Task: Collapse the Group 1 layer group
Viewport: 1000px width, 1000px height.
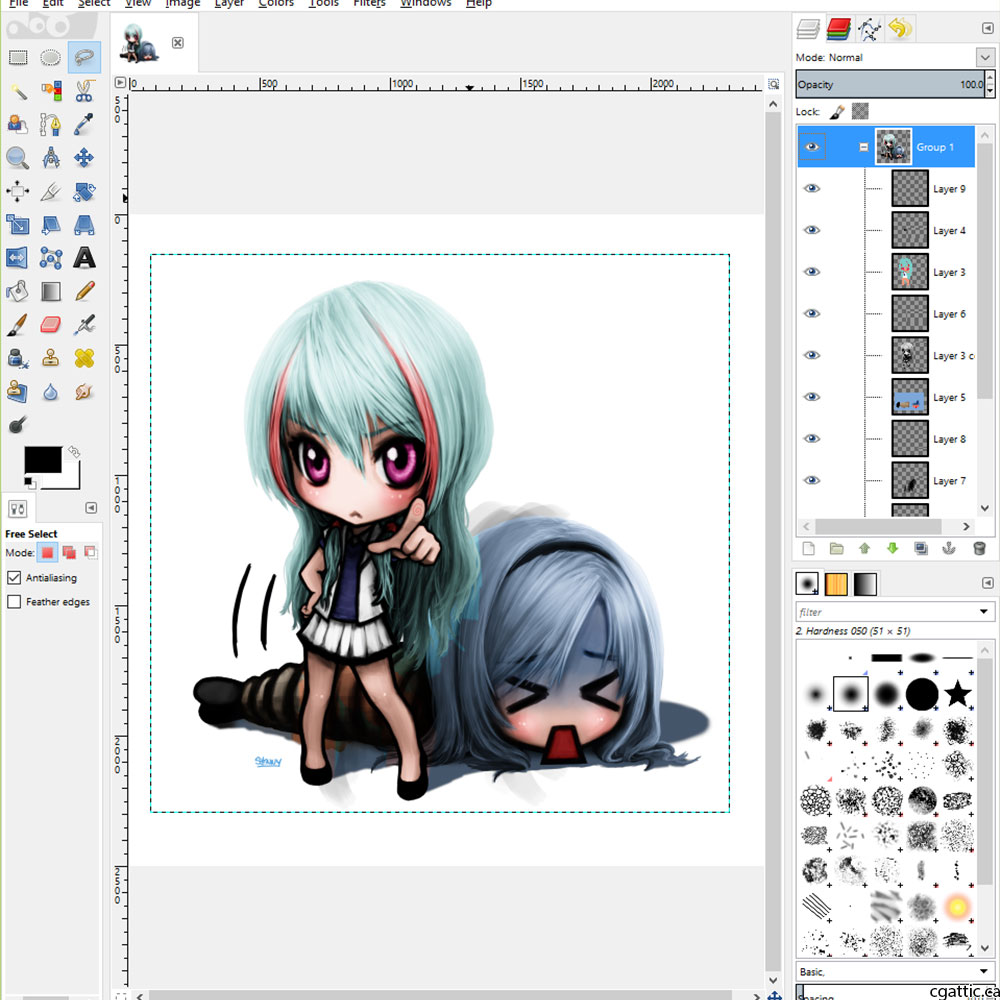Action: 863,147
